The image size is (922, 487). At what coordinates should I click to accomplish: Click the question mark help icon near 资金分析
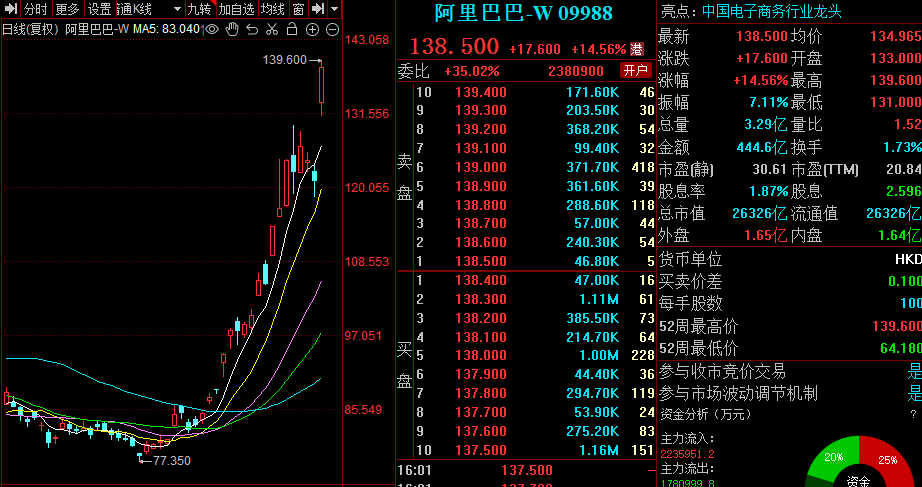click(914, 415)
